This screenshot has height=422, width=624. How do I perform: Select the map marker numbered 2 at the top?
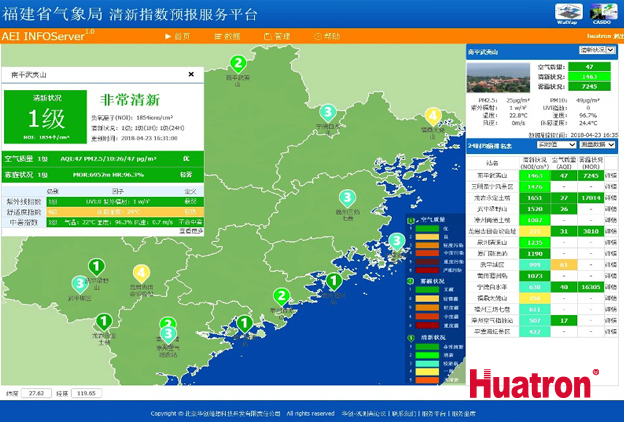click(238, 63)
